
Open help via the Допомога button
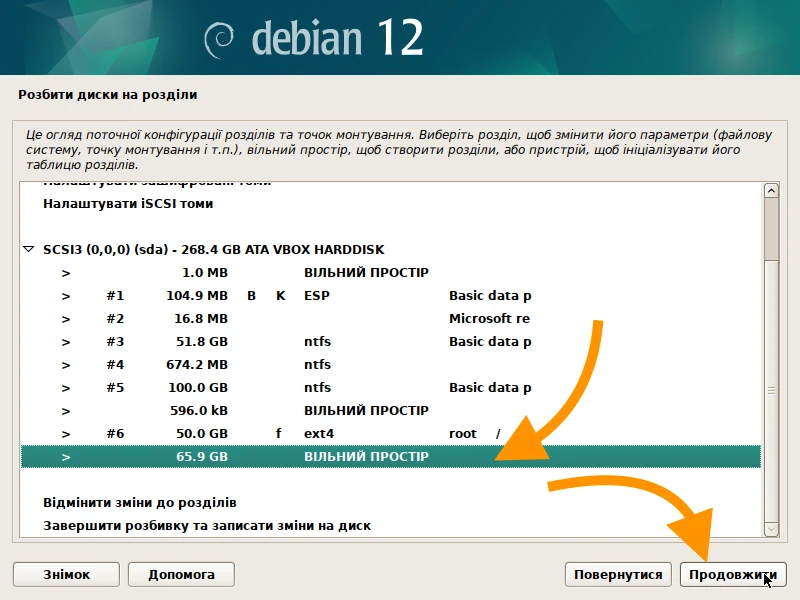(x=181, y=574)
